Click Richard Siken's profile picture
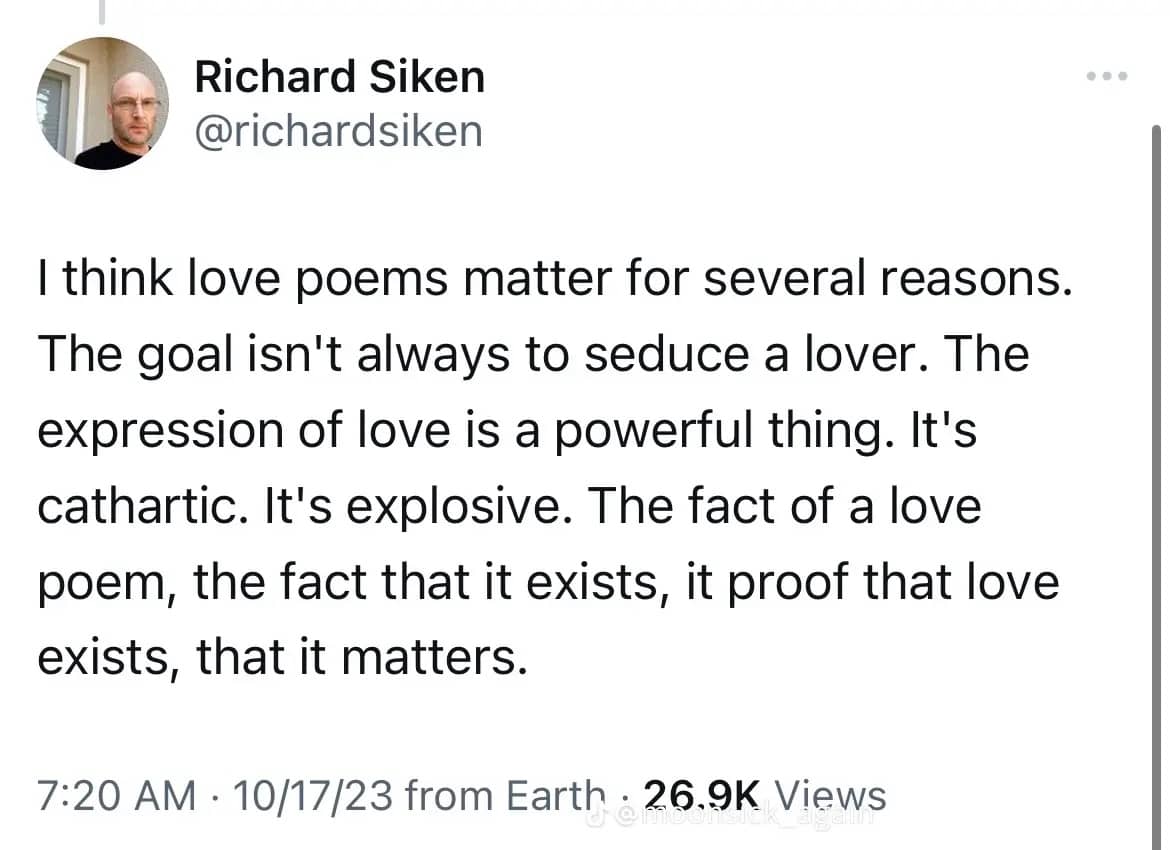Viewport: 1170px width, 850px height. [102, 103]
